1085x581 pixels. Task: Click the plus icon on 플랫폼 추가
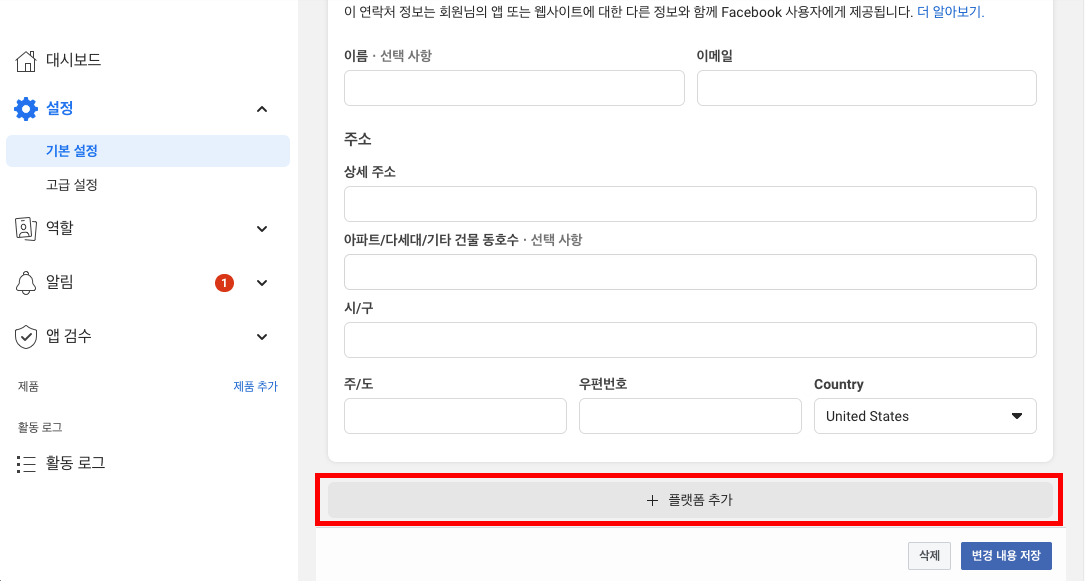click(x=652, y=500)
